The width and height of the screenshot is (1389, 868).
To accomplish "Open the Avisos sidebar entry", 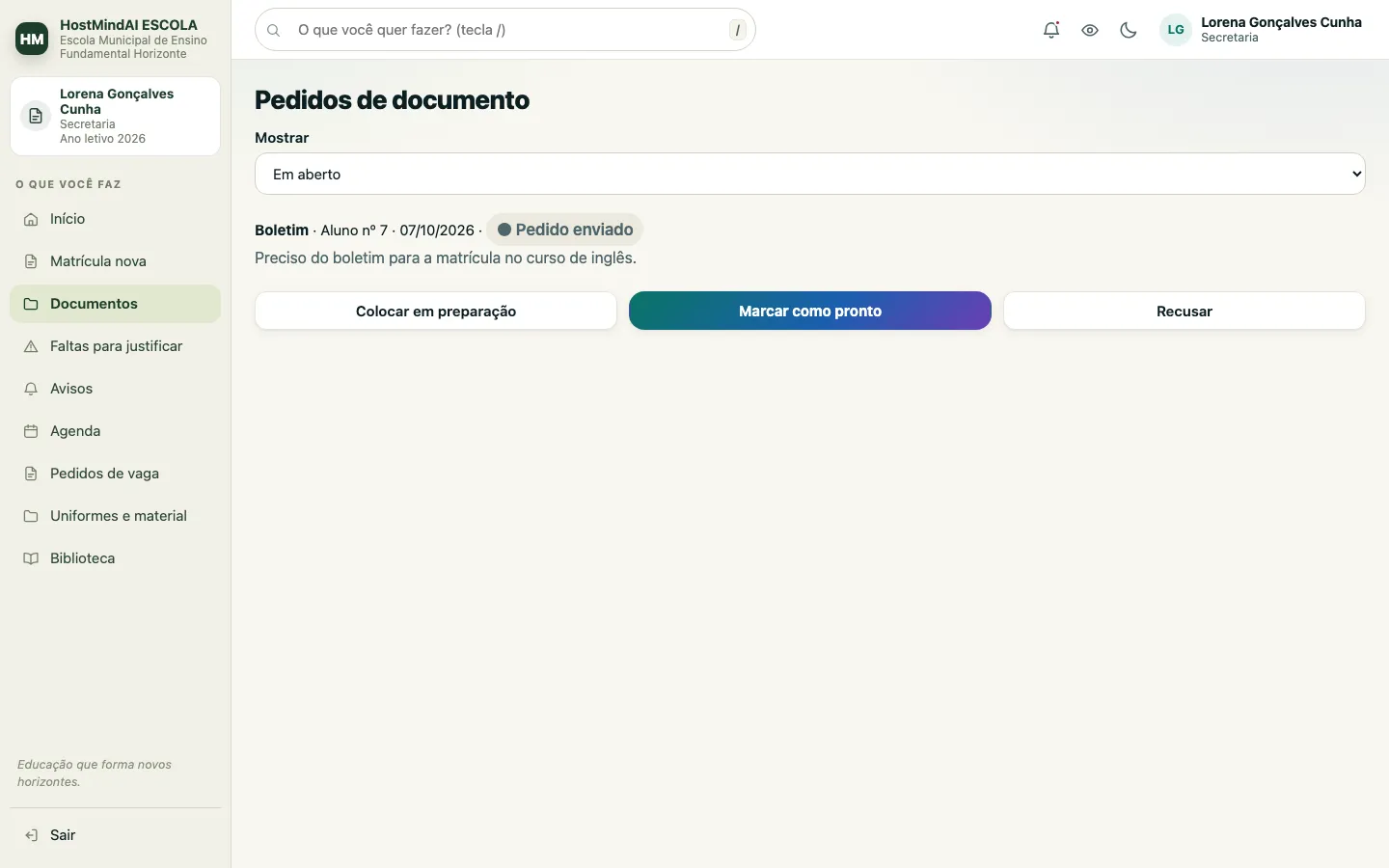I will tap(115, 389).
